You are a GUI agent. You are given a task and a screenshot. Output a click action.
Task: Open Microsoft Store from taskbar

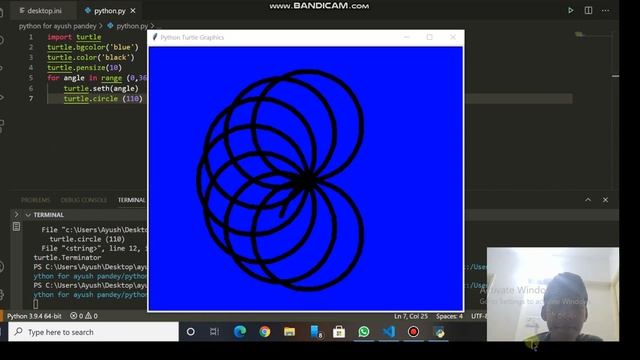tap(339, 332)
